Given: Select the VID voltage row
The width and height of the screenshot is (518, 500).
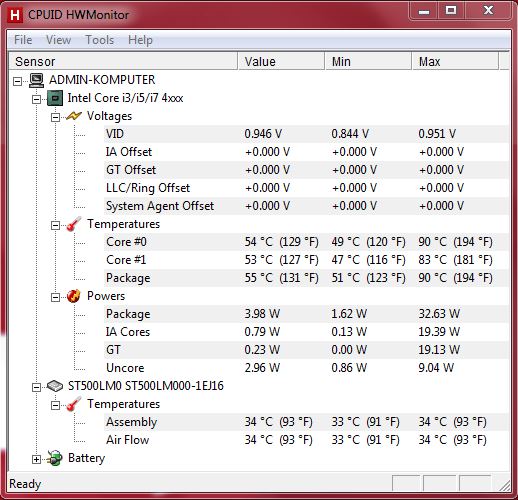Looking at the screenshot, I should [307, 134].
